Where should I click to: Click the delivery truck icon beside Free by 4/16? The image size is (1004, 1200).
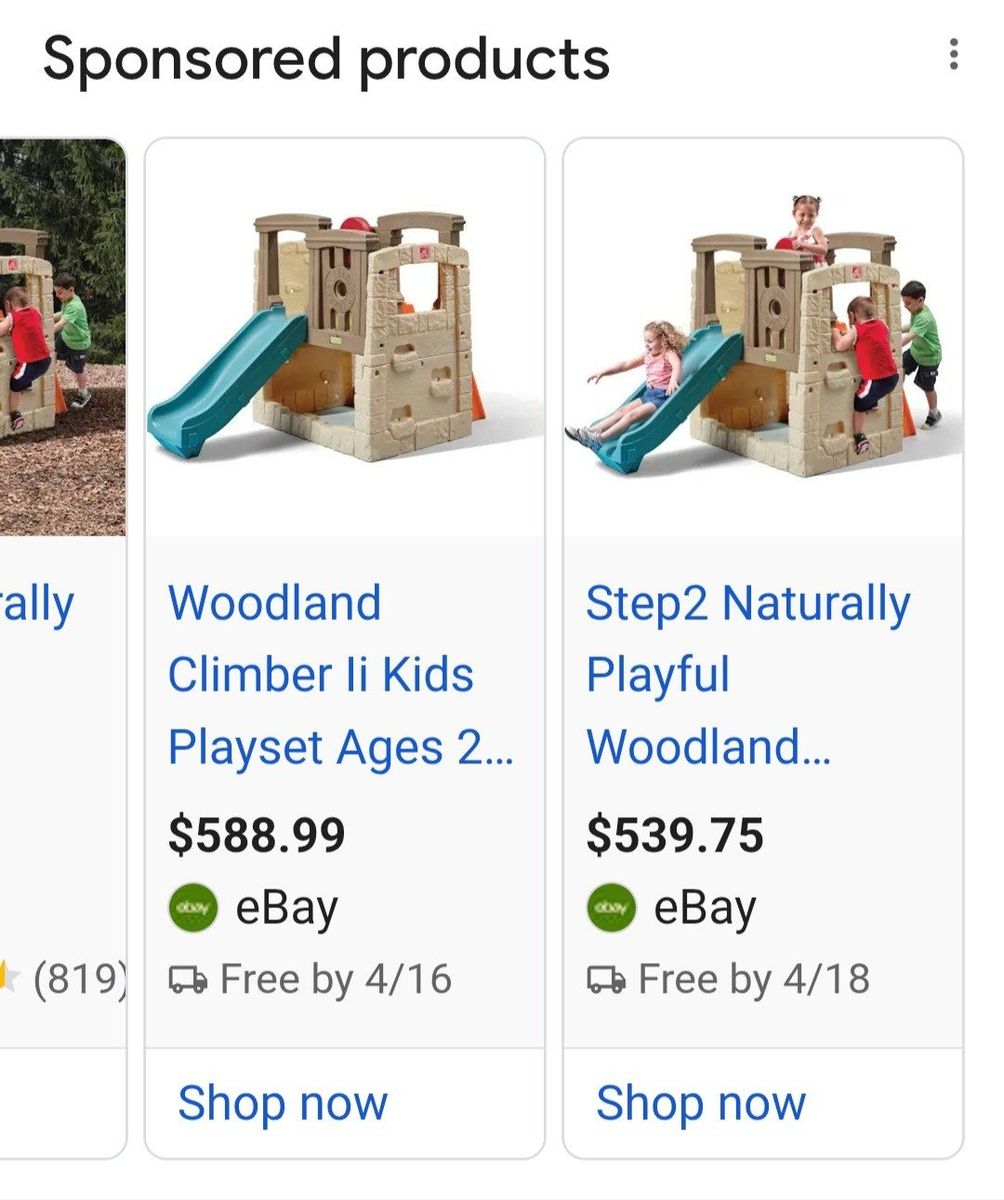tap(188, 980)
